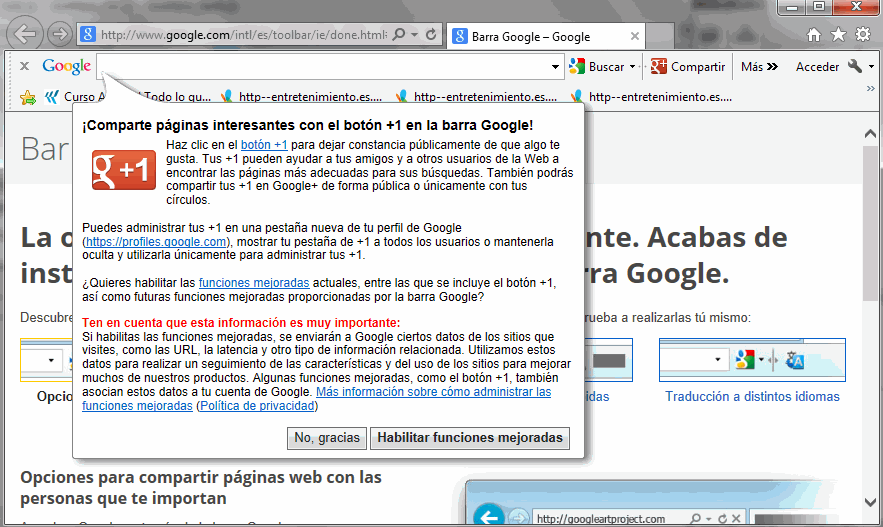Open the first http--entretenimiento.es bookmark
The image size is (883, 527).
(302, 97)
